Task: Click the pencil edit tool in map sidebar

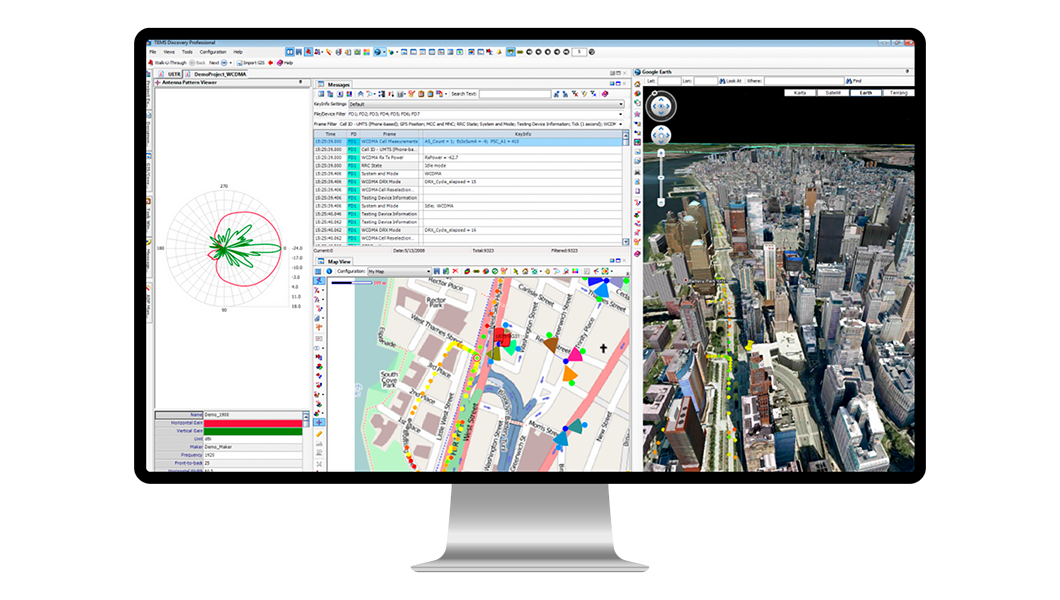Action: click(319, 434)
